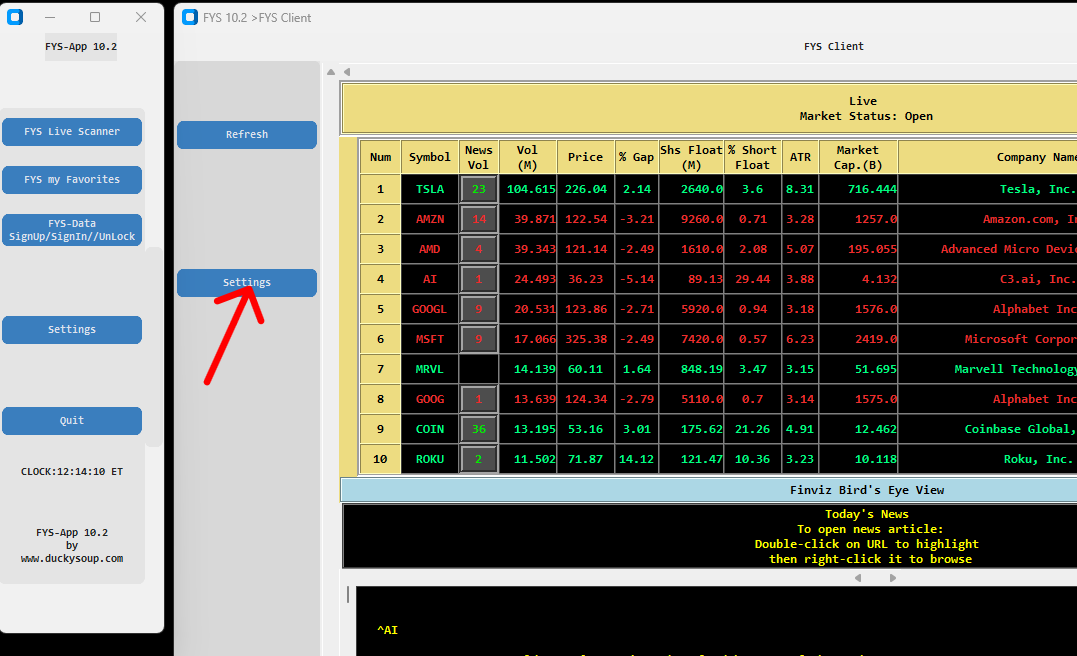The image size is (1077, 656).
Task: Open COIN news volume button showing 36
Action: point(479,429)
